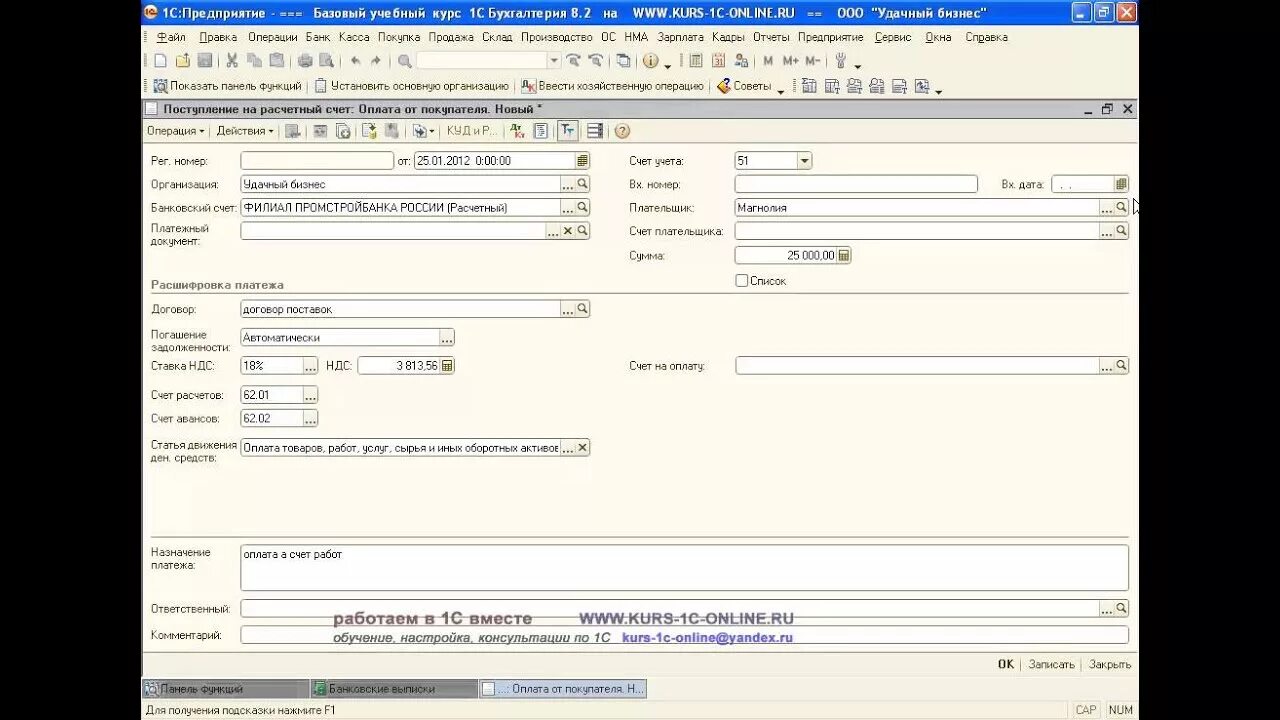Click the Print toolbar icon
Image resolution: width=1280 pixels, height=720 pixels.
pos(304,61)
